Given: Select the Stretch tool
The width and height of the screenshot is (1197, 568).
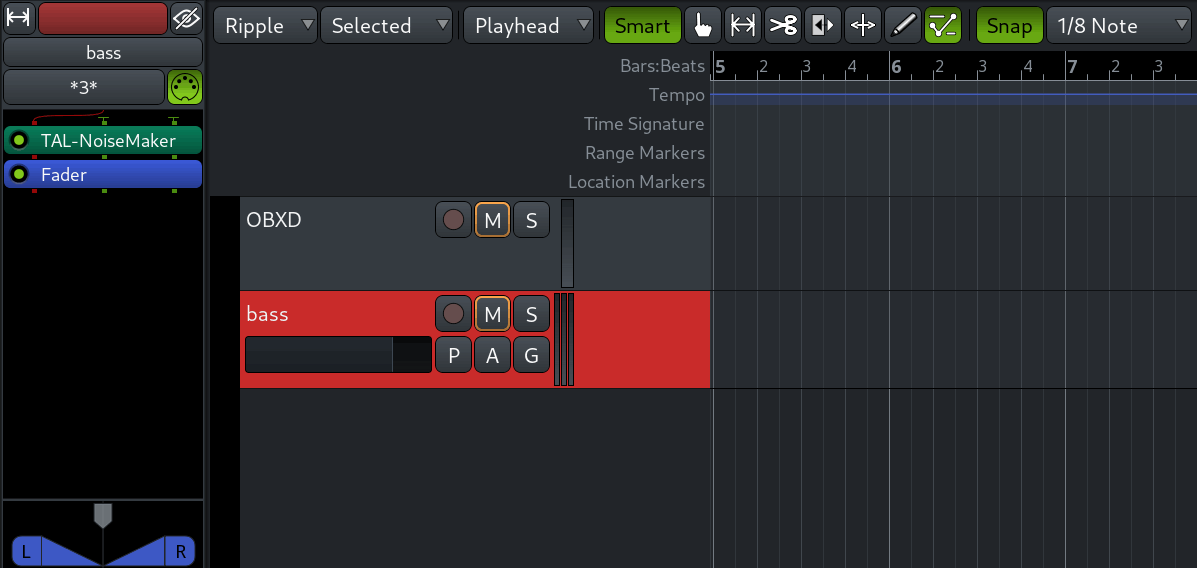Looking at the screenshot, I should tap(862, 26).
